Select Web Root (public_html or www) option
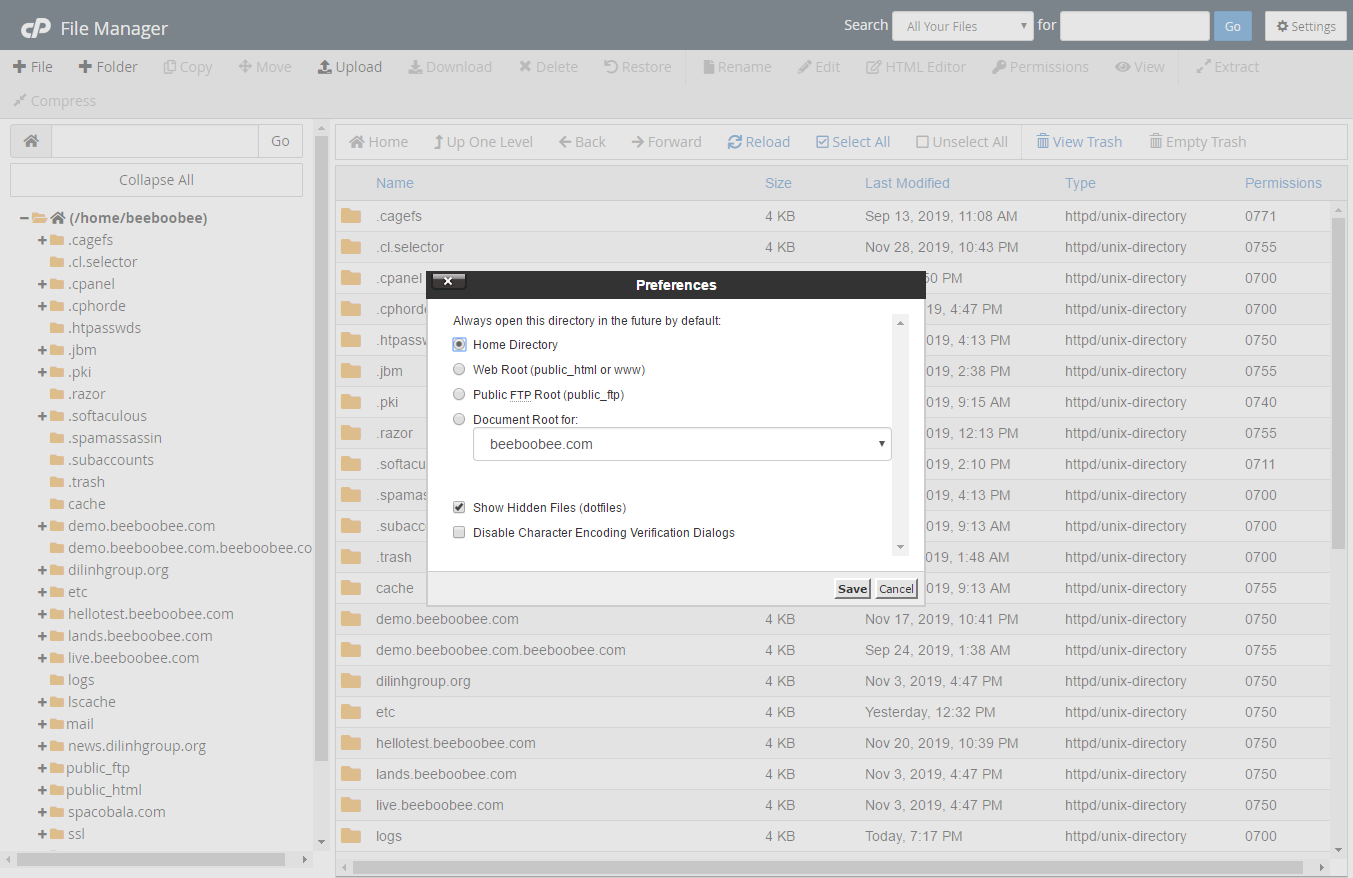This screenshot has height=878, width=1353. coord(459,369)
